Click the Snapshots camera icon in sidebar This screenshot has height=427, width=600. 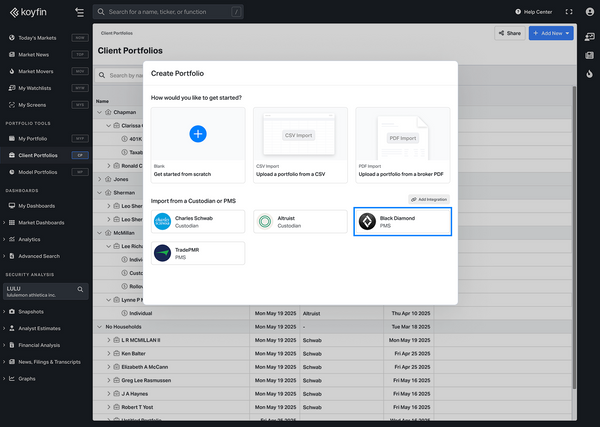click(12, 312)
